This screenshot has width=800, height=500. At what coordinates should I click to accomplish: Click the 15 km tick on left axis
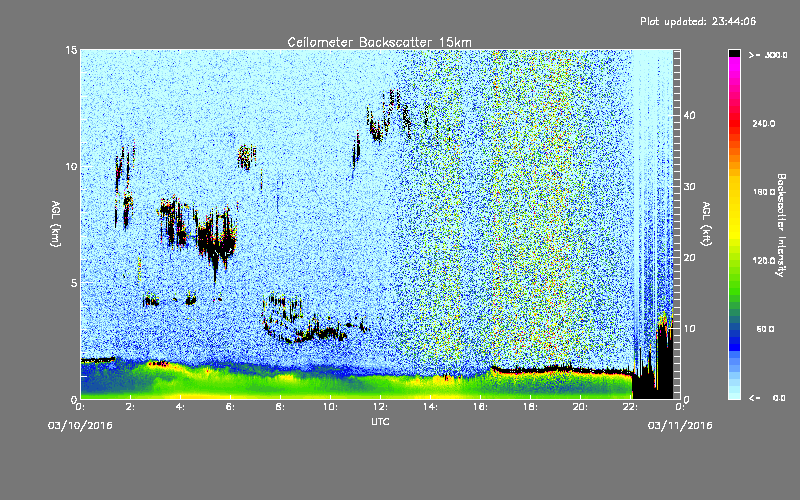click(x=71, y=50)
